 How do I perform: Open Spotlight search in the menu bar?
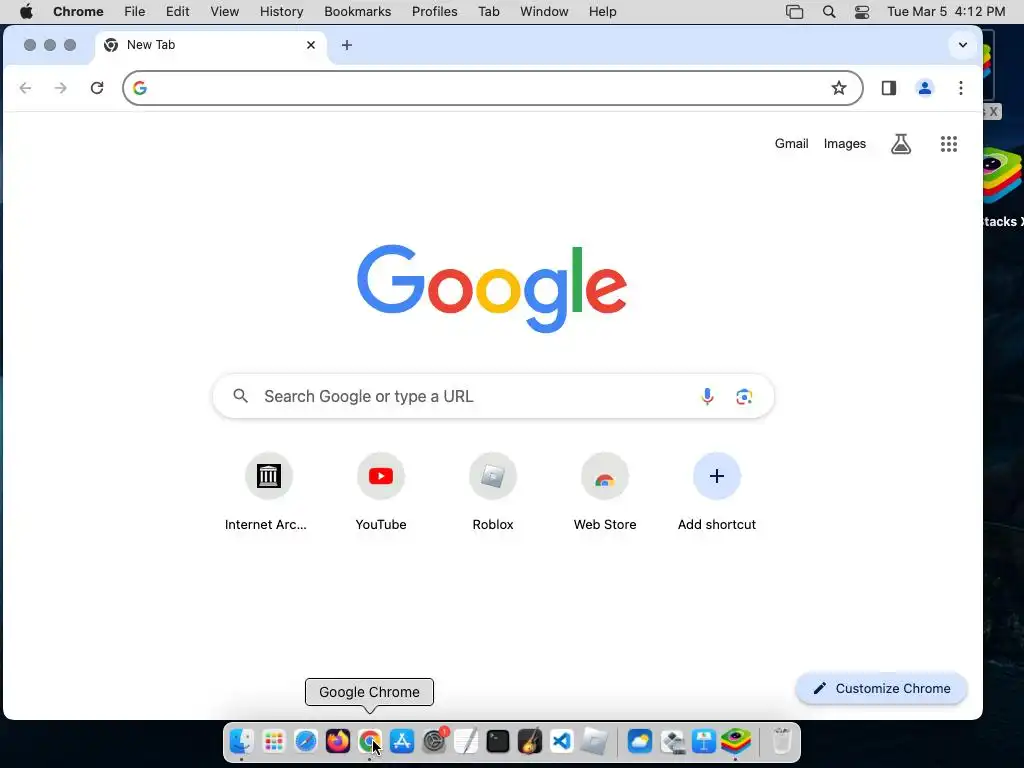[x=829, y=12]
